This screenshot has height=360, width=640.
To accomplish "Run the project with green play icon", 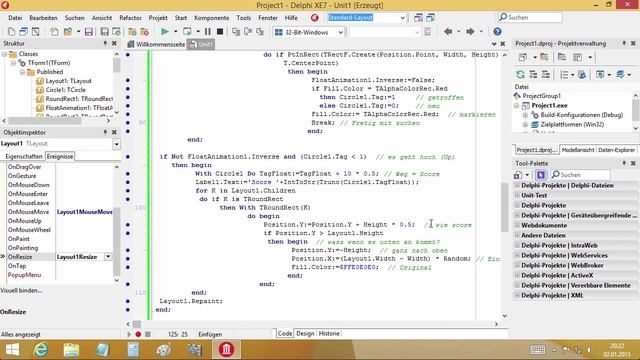I will tap(165, 32).
